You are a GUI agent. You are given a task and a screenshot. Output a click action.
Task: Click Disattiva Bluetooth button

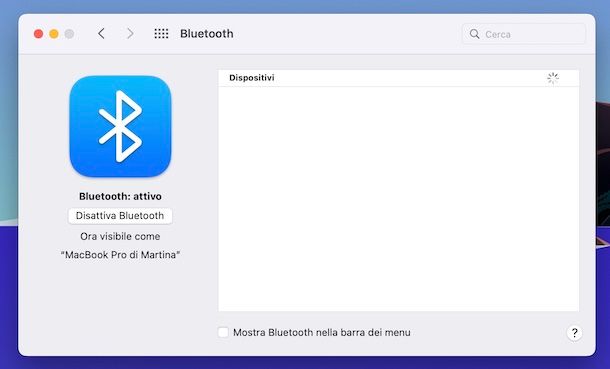tap(120, 216)
